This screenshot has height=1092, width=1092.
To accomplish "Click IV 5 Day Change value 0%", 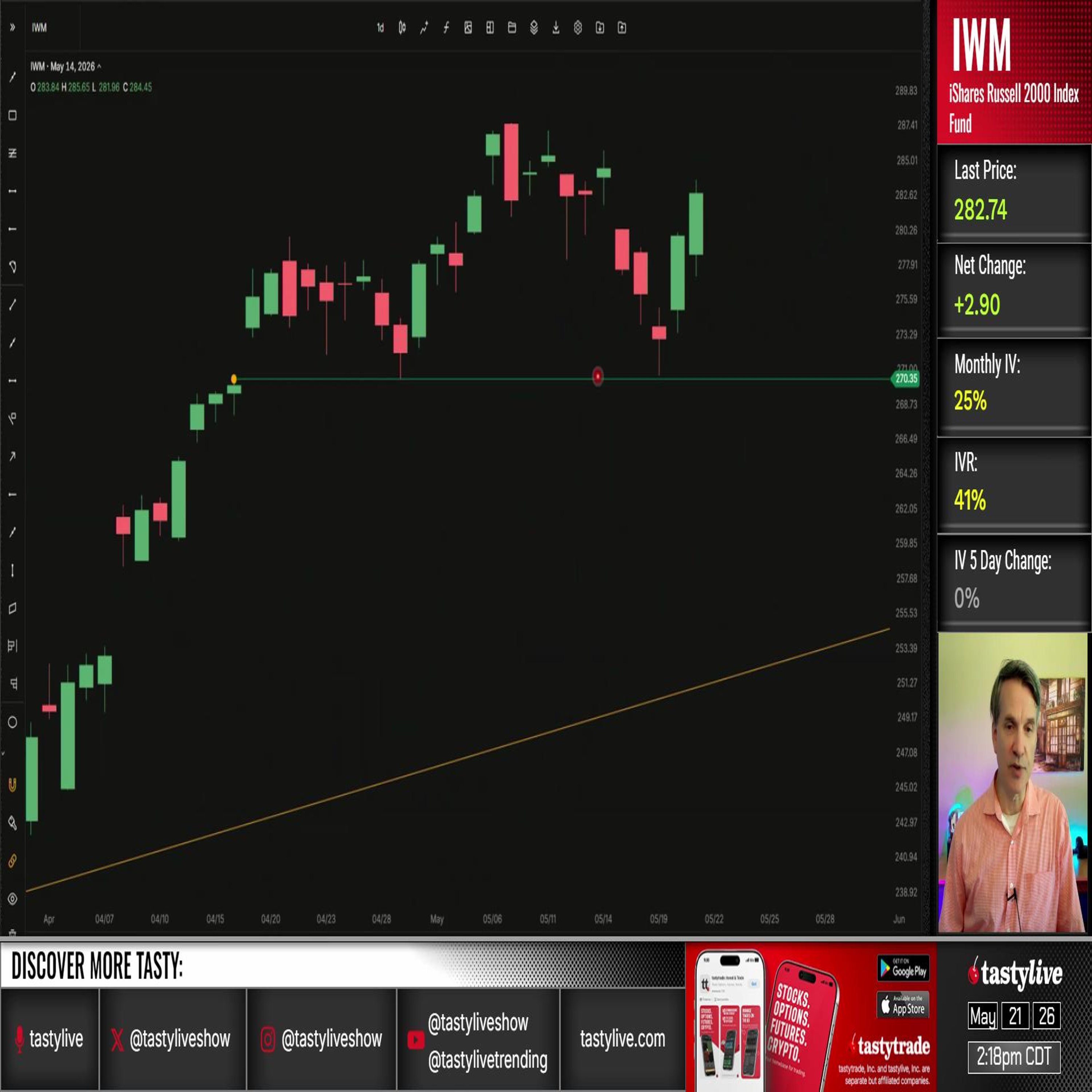I will pos(966,598).
